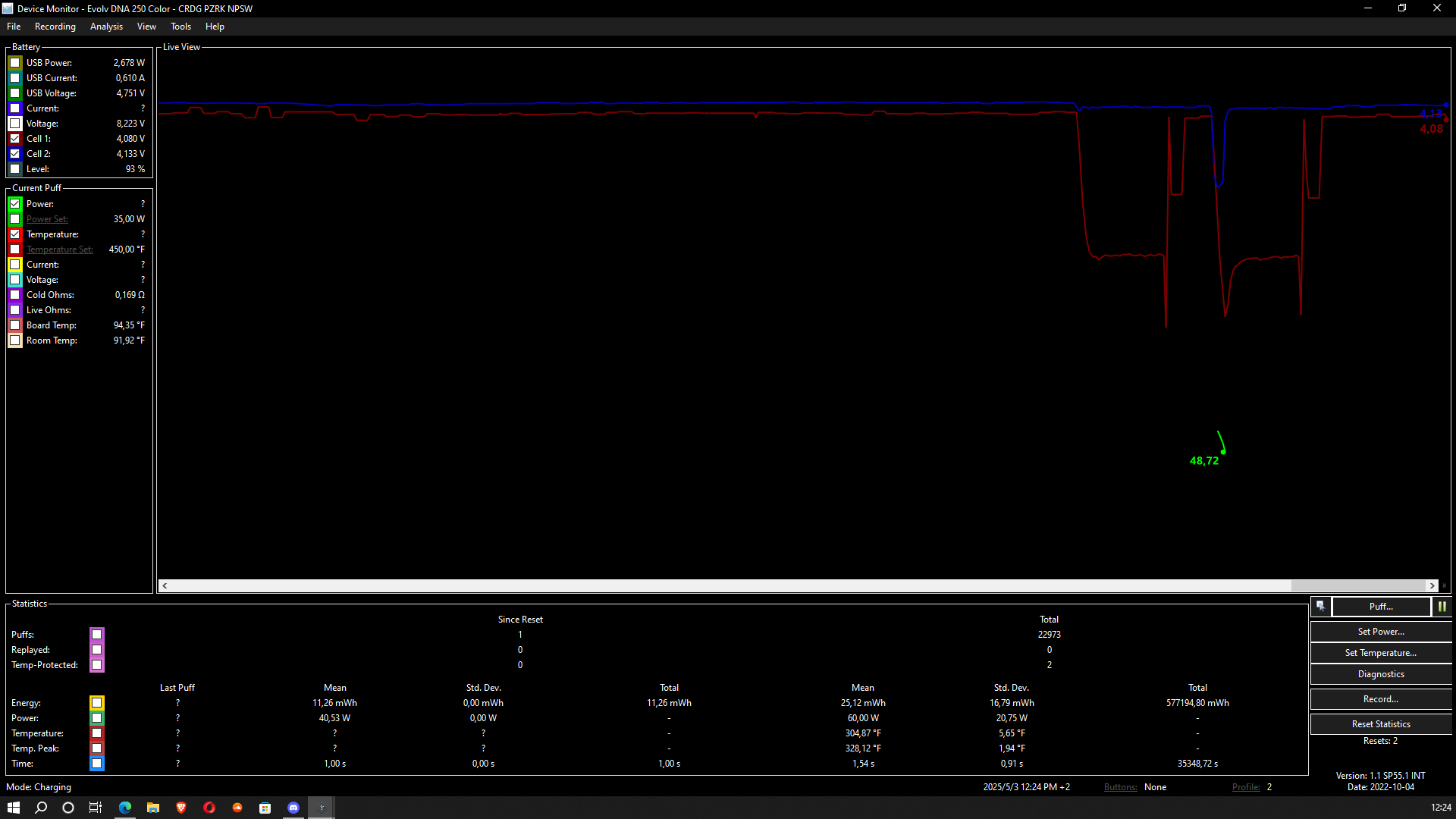Click the Set Temperature... button
1456x819 pixels.
pos(1381,653)
